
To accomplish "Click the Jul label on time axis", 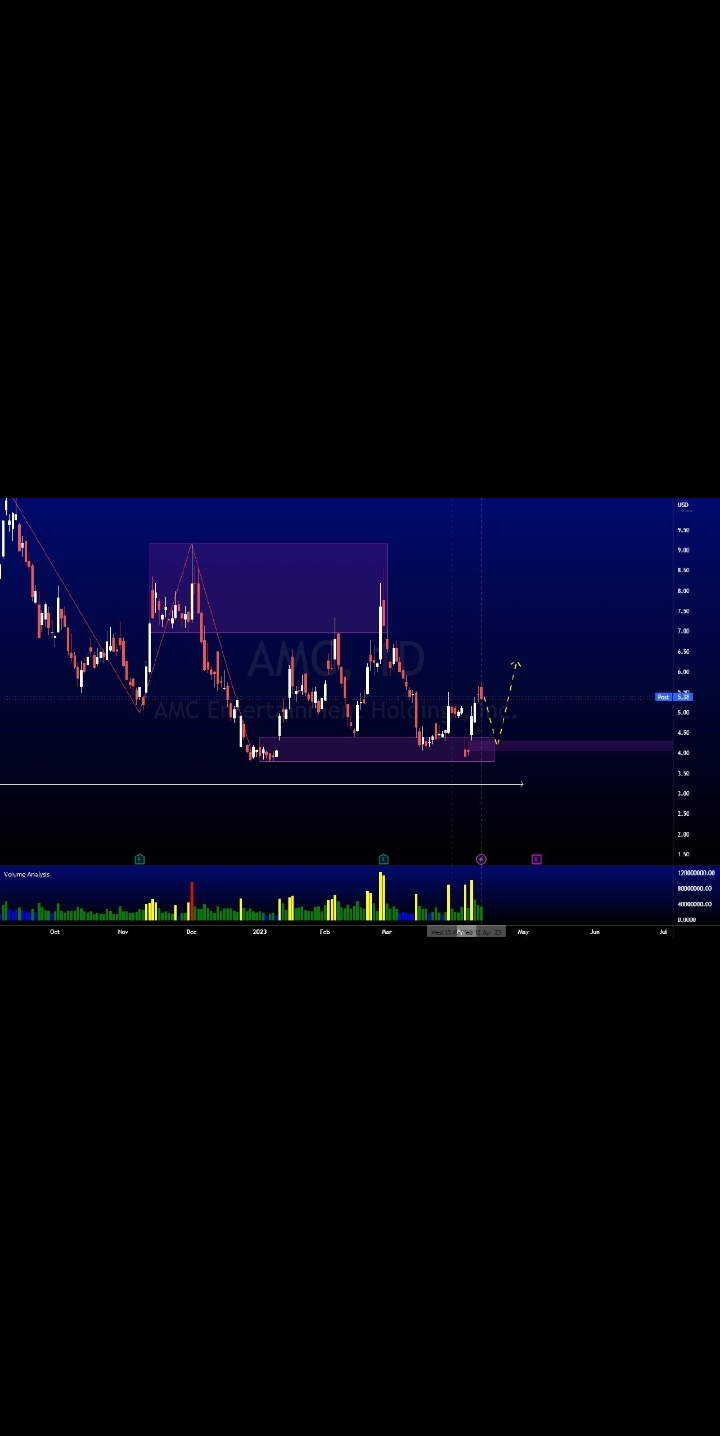I will (663, 932).
